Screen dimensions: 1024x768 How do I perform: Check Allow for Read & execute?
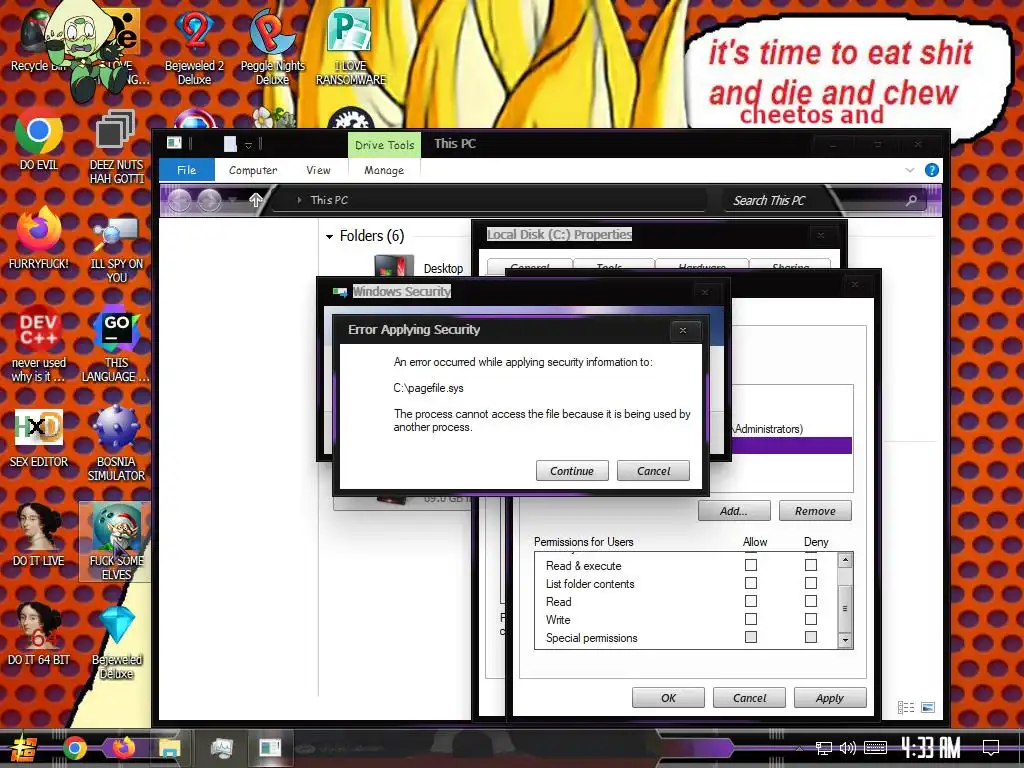751,565
